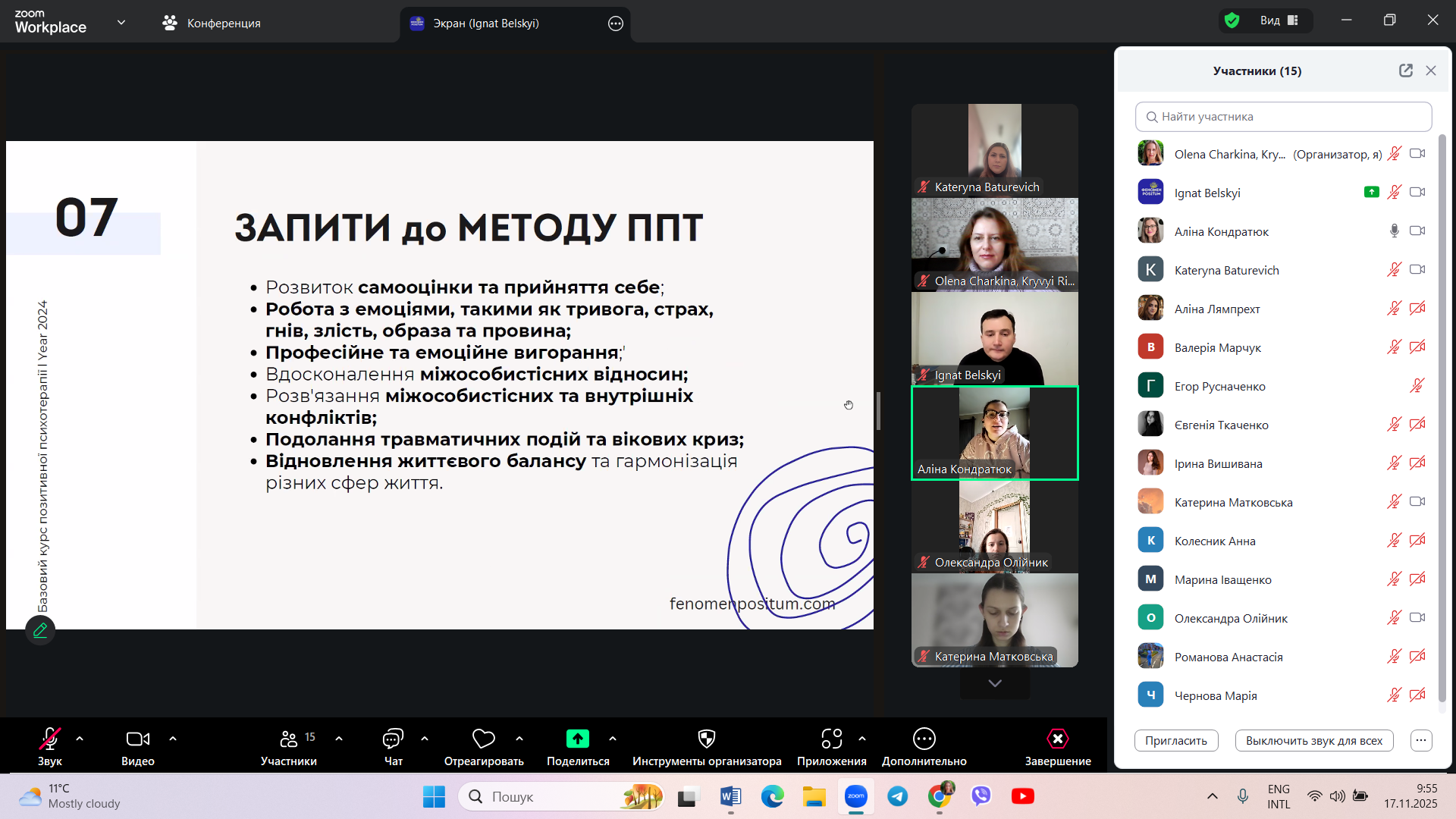The image size is (1456, 819).
Task: Click the Найти участника search field
Action: point(1283,117)
